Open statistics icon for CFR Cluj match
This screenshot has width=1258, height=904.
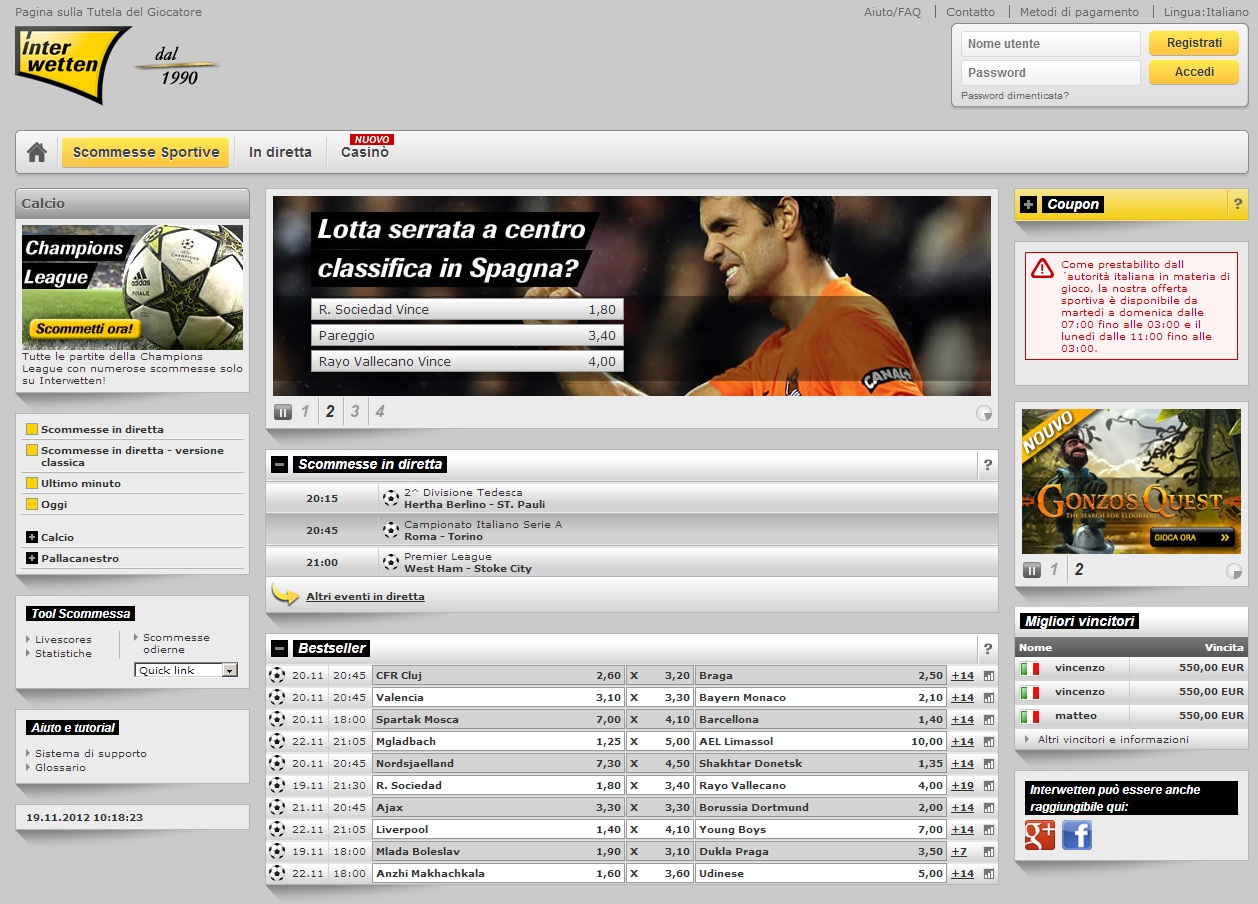pyautogui.click(x=989, y=676)
